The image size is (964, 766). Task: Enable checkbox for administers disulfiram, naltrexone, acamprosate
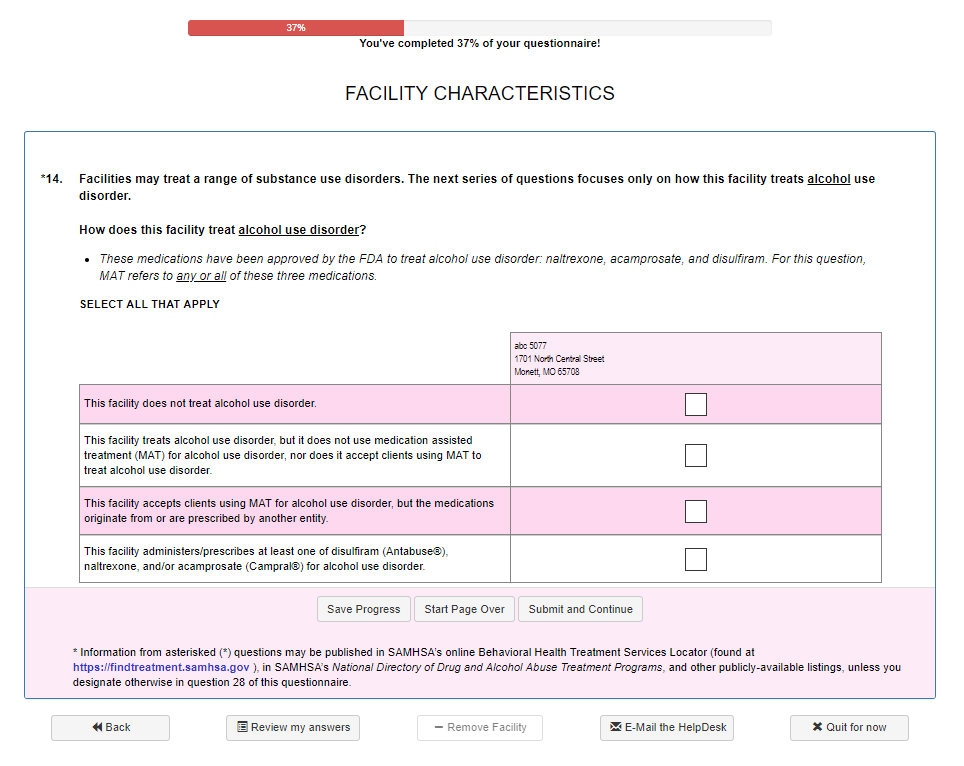696,559
